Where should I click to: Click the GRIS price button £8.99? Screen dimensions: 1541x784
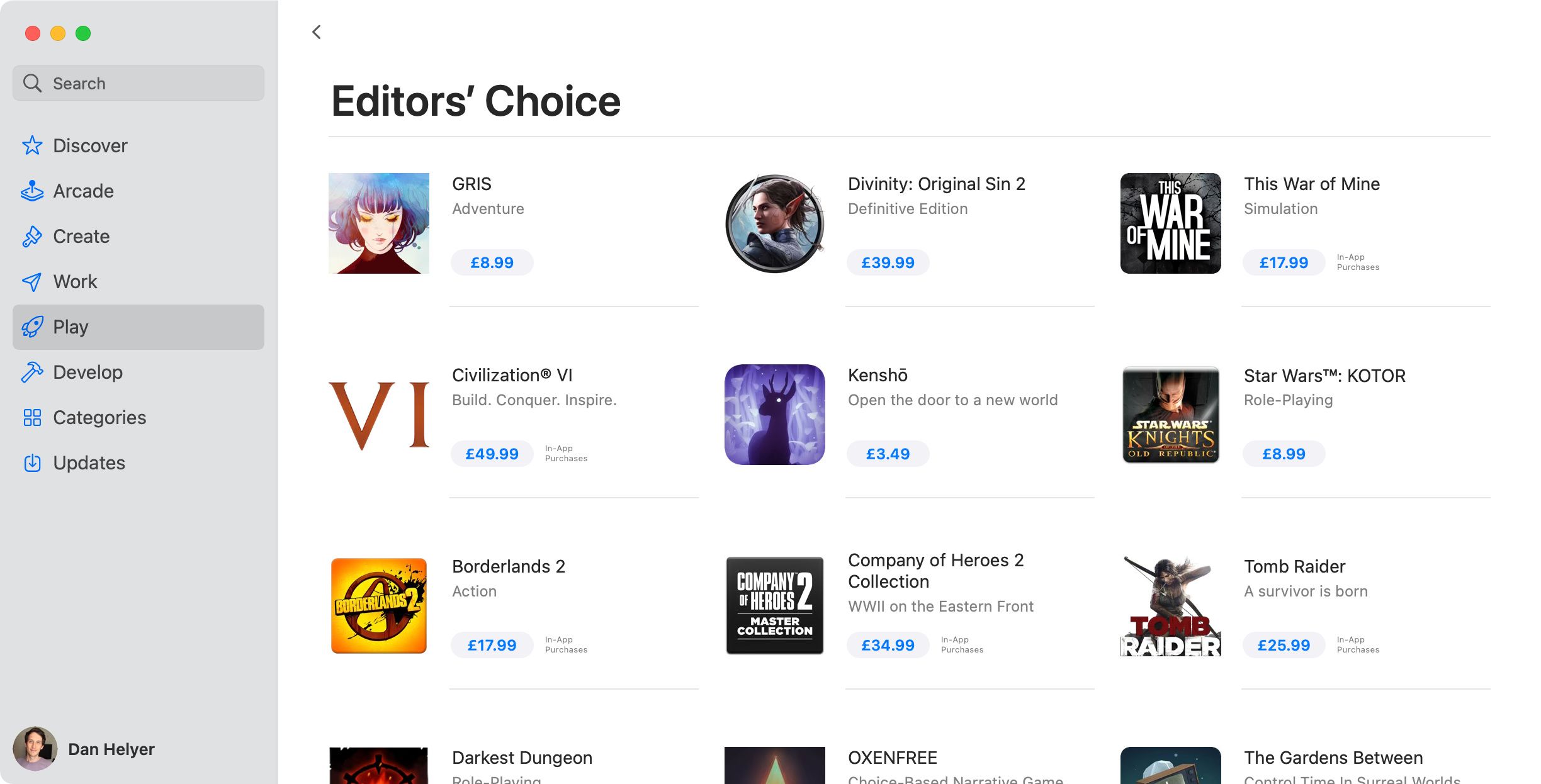[x=491, y=262]
